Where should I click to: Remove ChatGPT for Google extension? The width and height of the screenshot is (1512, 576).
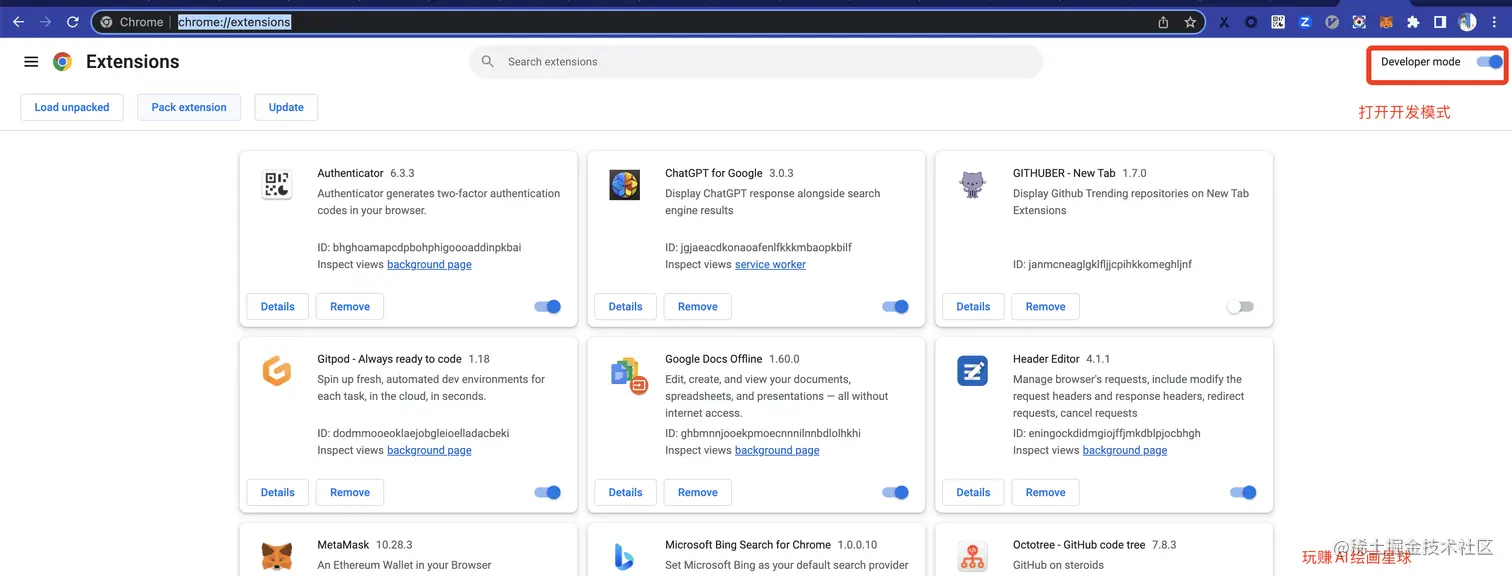tap(698, 307)
